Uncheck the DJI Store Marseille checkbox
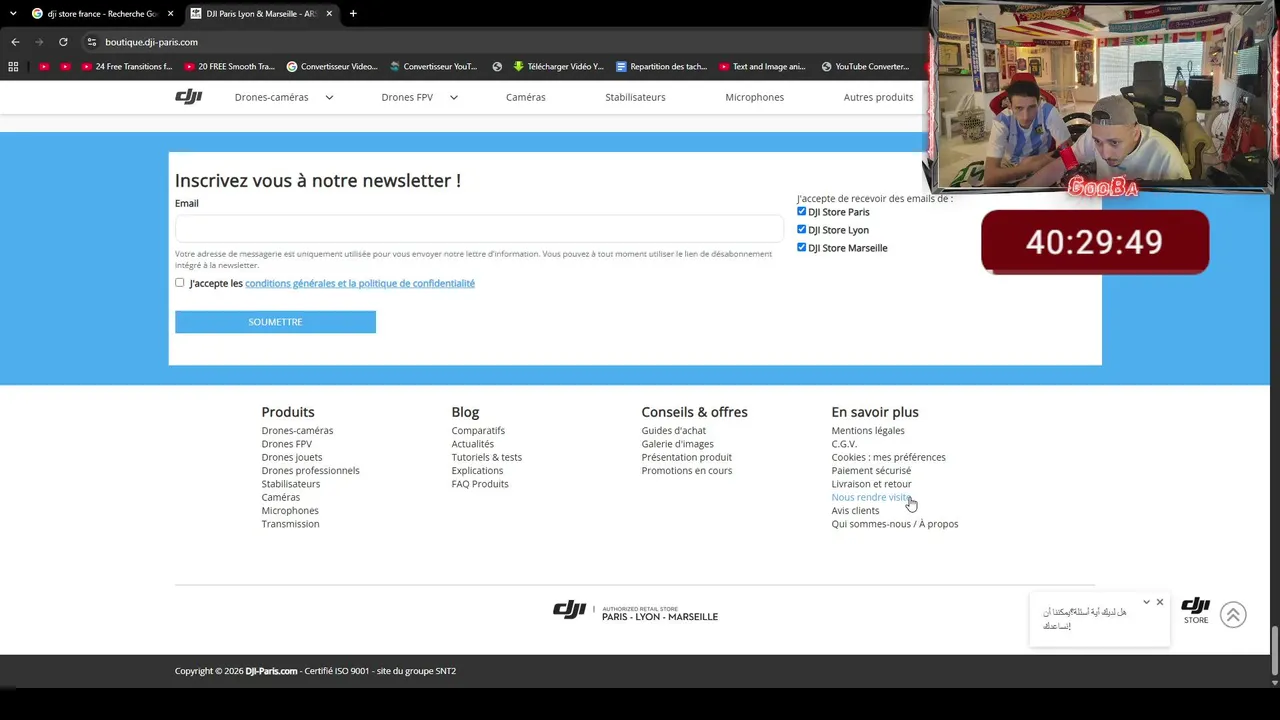 pos(801,247)
